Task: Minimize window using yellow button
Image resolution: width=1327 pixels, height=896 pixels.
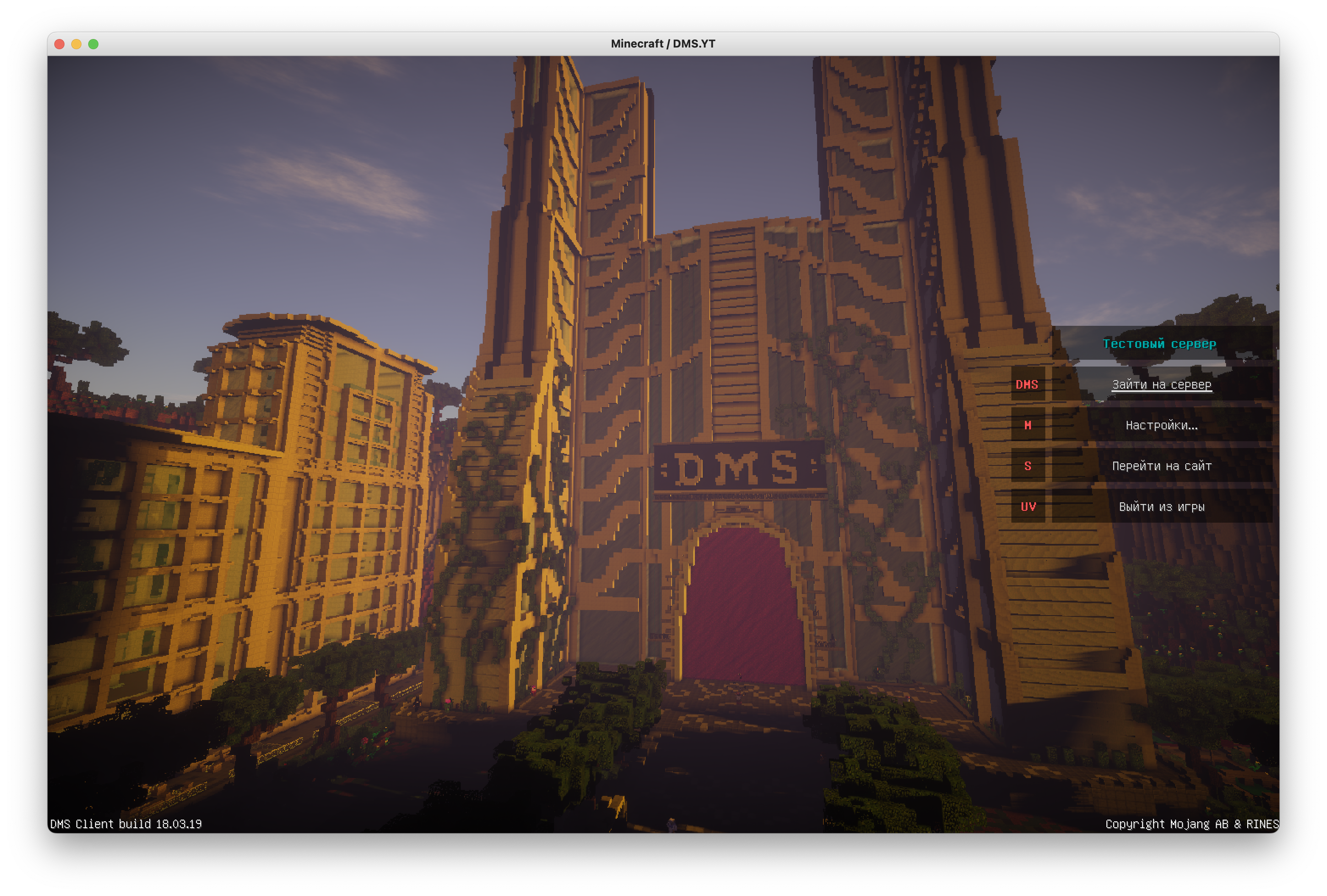Action: pyautogui.click(x=76, y=44)
